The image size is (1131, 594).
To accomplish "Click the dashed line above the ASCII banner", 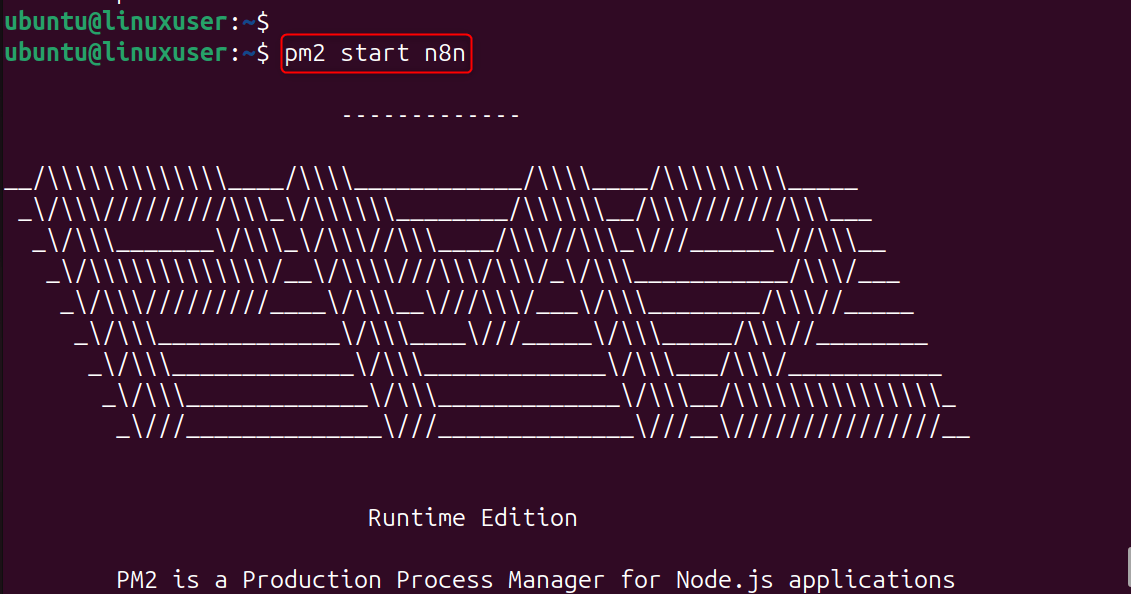I will pyautogui.click(x=431, y=117).
